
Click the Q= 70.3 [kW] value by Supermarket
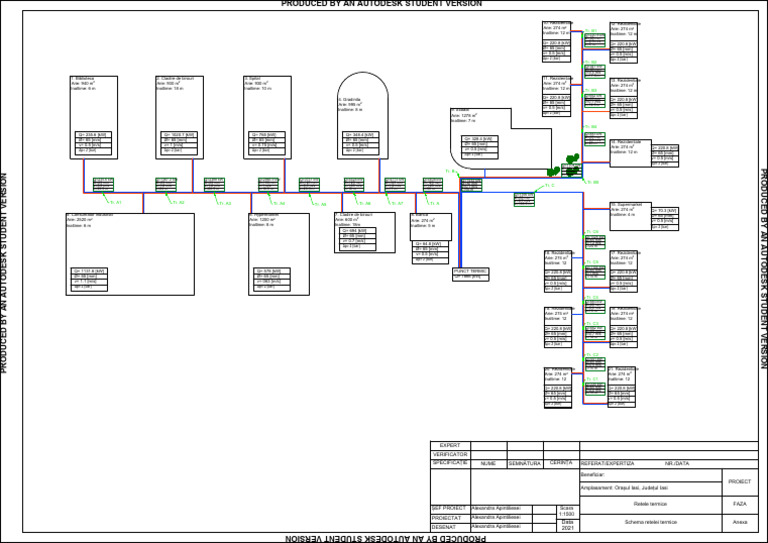(x=665, y=211)
